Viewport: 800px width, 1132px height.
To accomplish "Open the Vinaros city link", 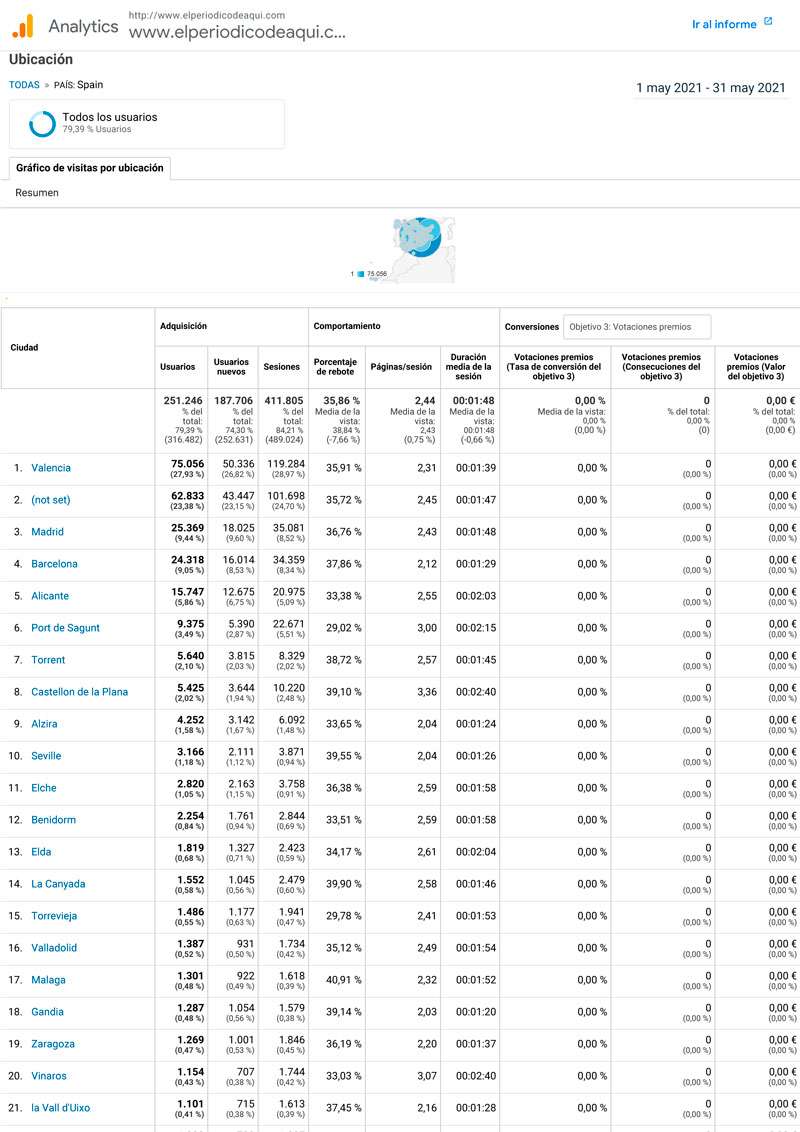I will point(48,1076).
